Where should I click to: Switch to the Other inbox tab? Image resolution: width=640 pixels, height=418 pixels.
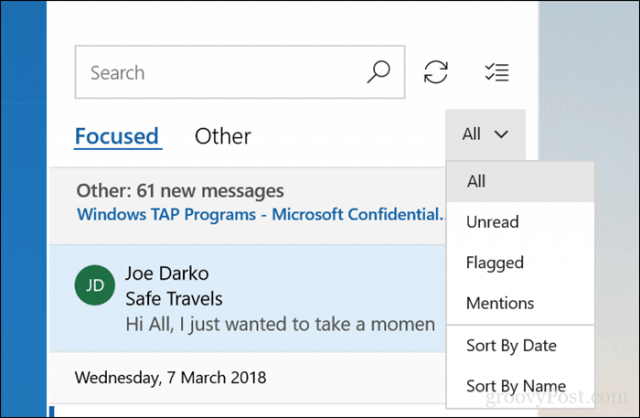[x=223, y=136]
